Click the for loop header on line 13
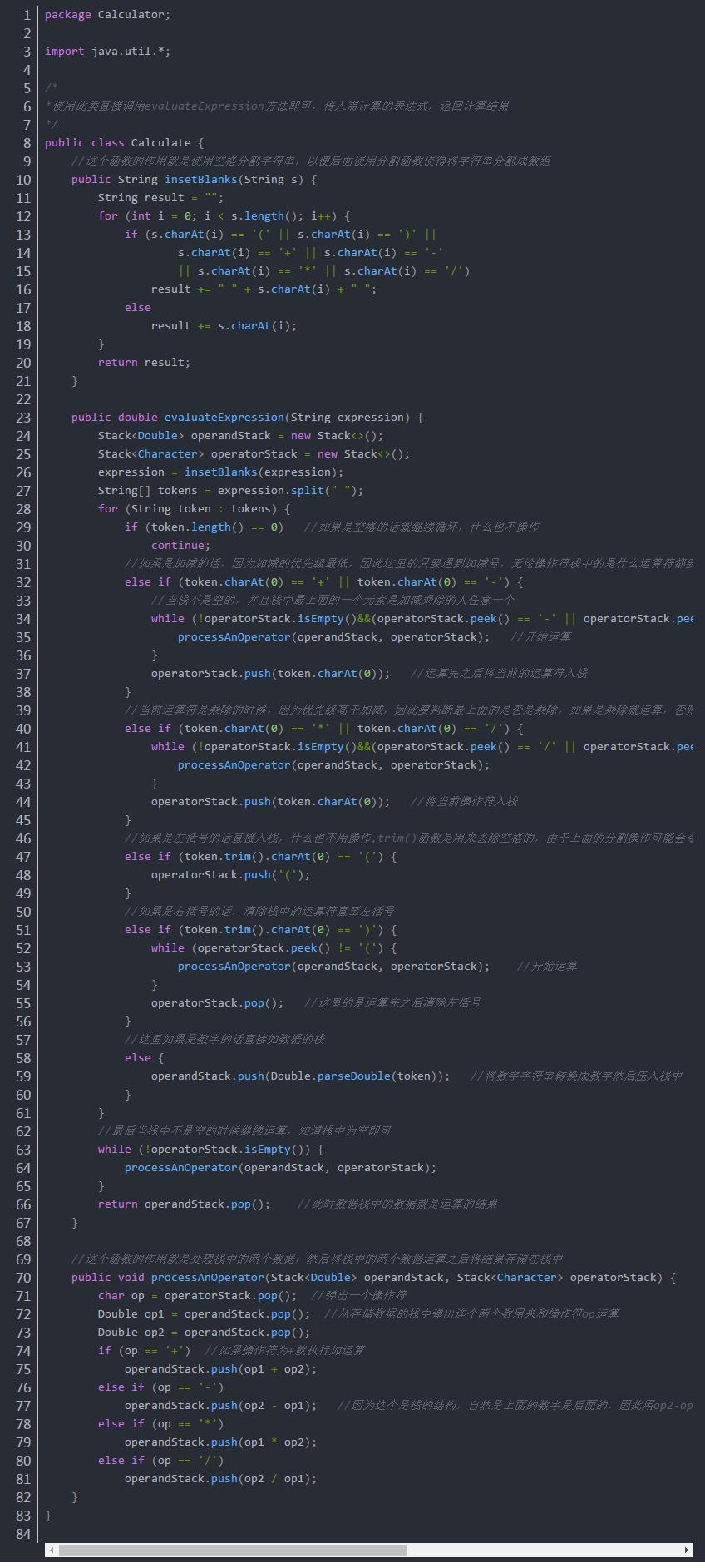Screen dimensions: 705x1568 pos(224,215)
